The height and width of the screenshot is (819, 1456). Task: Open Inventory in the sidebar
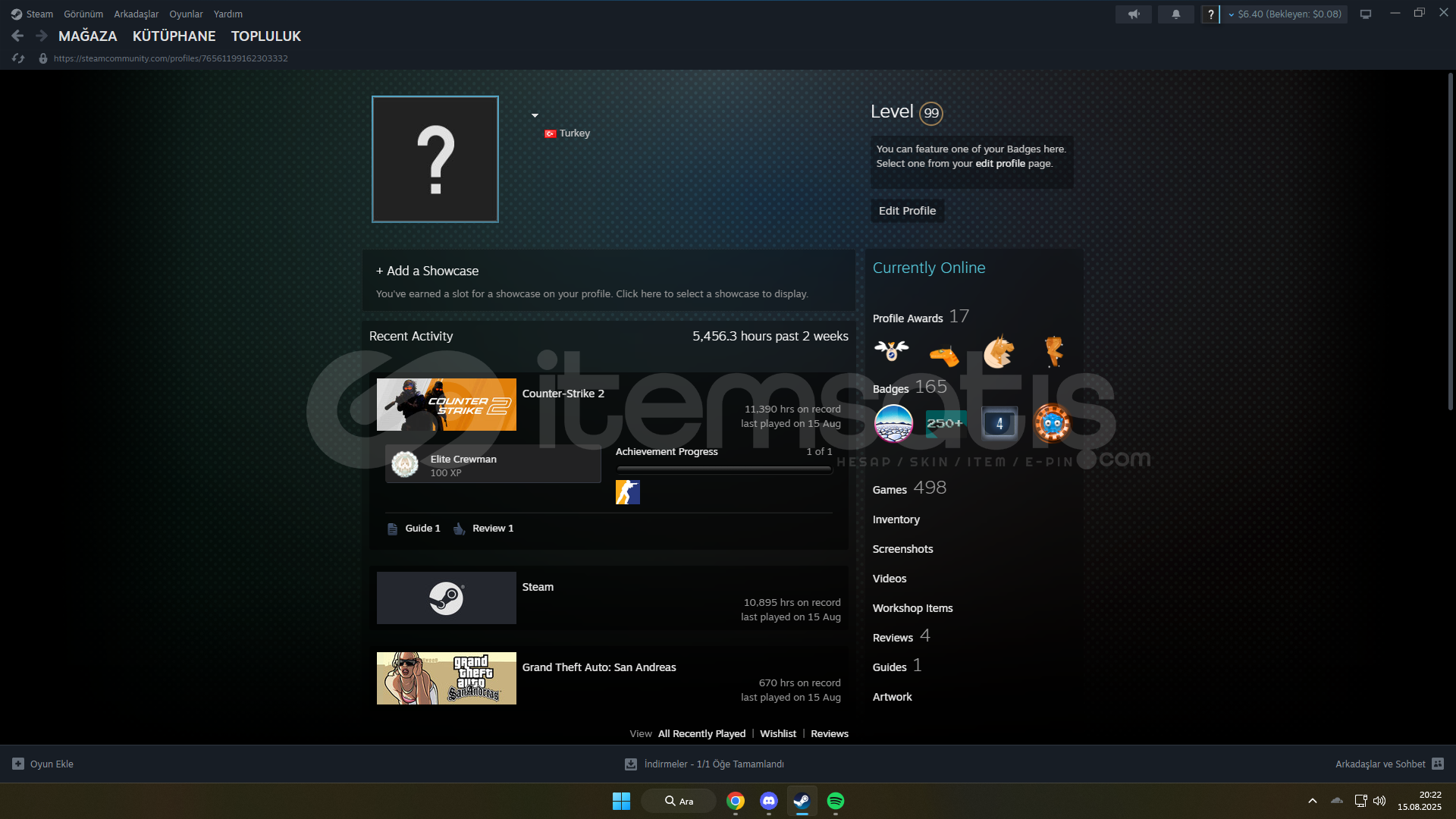coord(896,519)
